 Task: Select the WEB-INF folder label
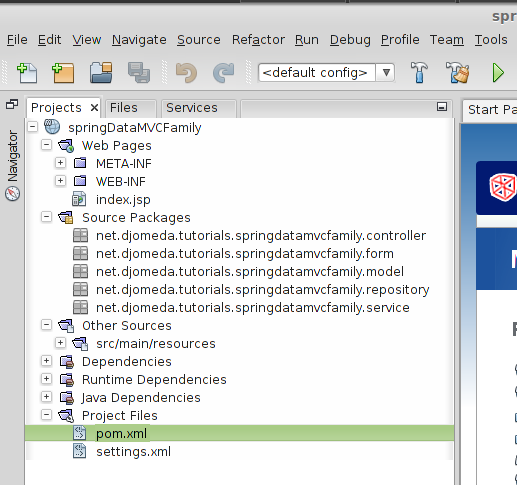pyautogui.click(x=121, y=182)
